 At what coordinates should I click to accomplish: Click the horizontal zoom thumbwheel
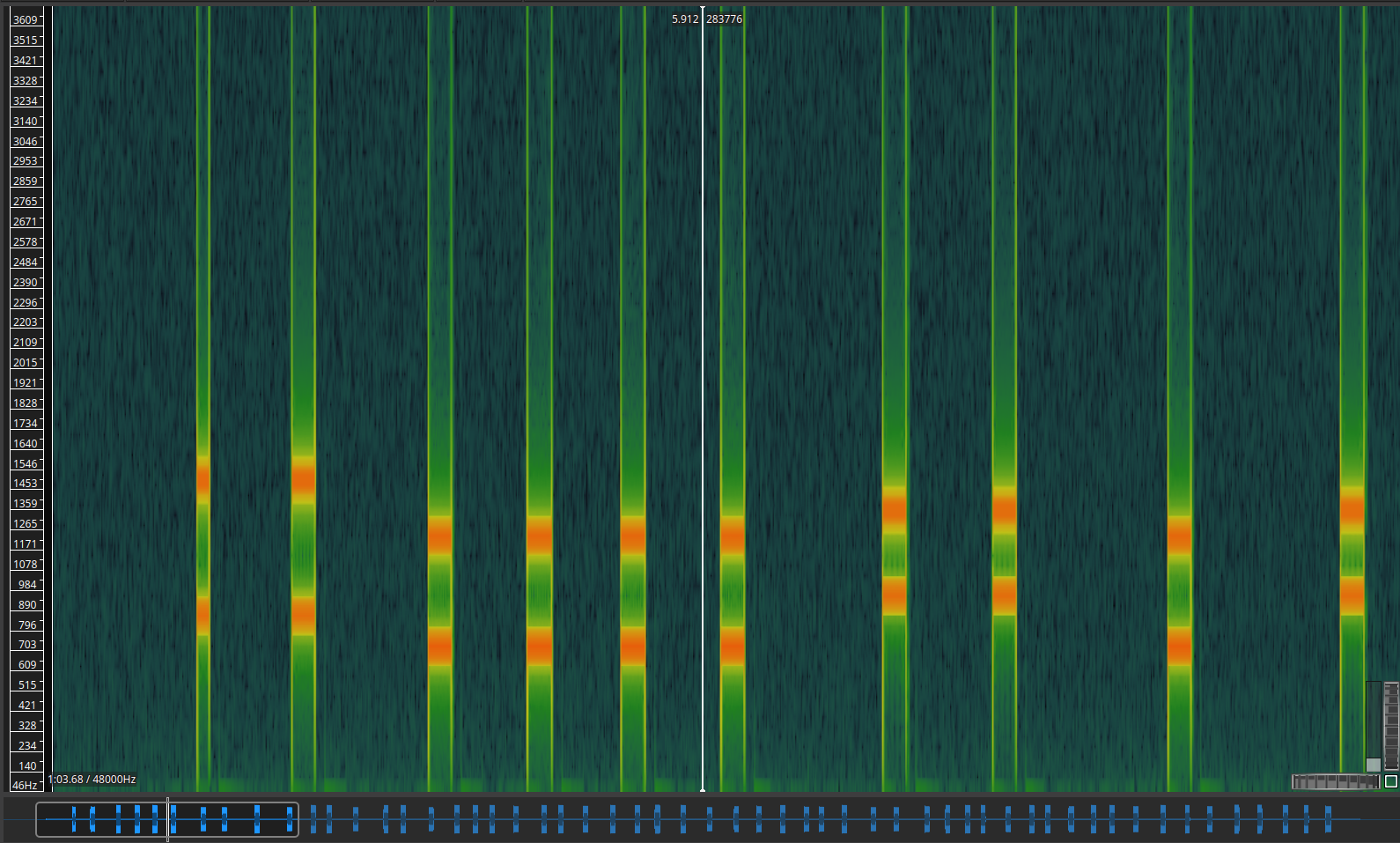coord(1335,781)
